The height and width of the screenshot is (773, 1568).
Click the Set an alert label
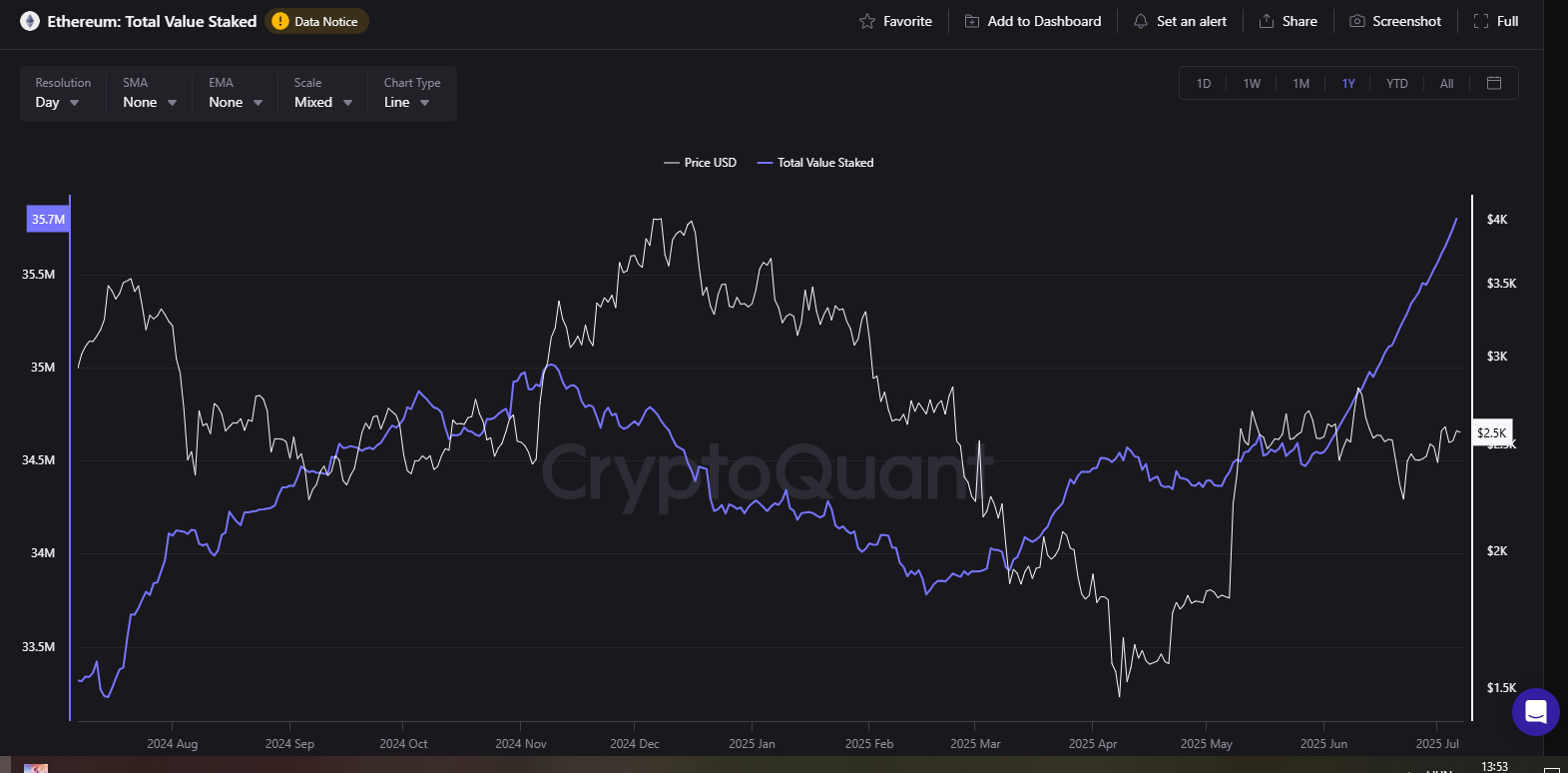[1192, 21]
